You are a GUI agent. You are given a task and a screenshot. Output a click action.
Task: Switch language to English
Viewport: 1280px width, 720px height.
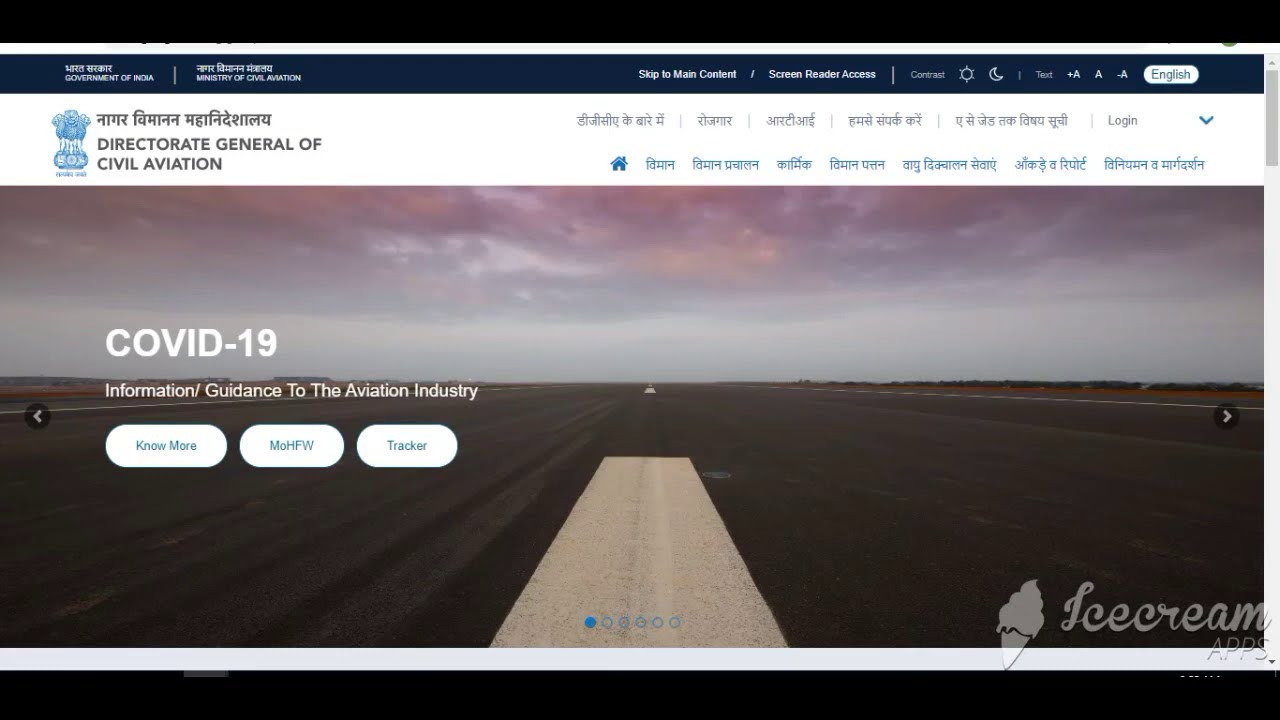1171,74
